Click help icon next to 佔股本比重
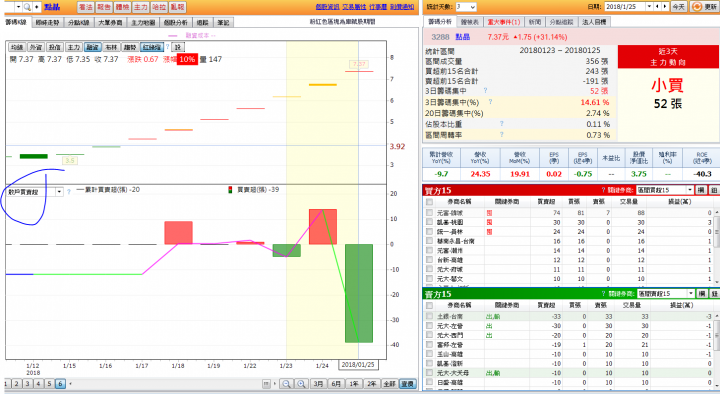Screen dimensions: 720x394 pos(501,124)
